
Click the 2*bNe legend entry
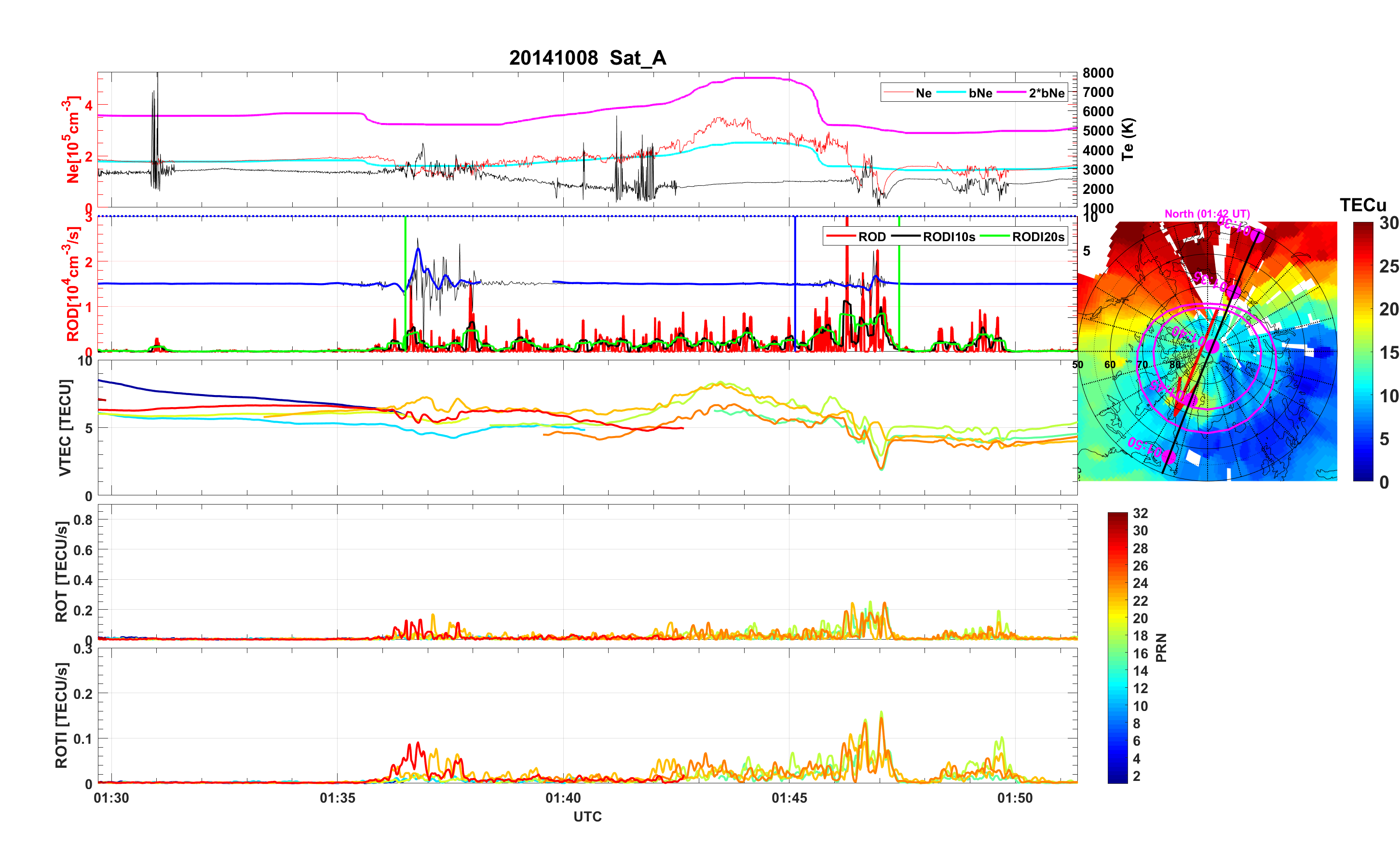1046,93
